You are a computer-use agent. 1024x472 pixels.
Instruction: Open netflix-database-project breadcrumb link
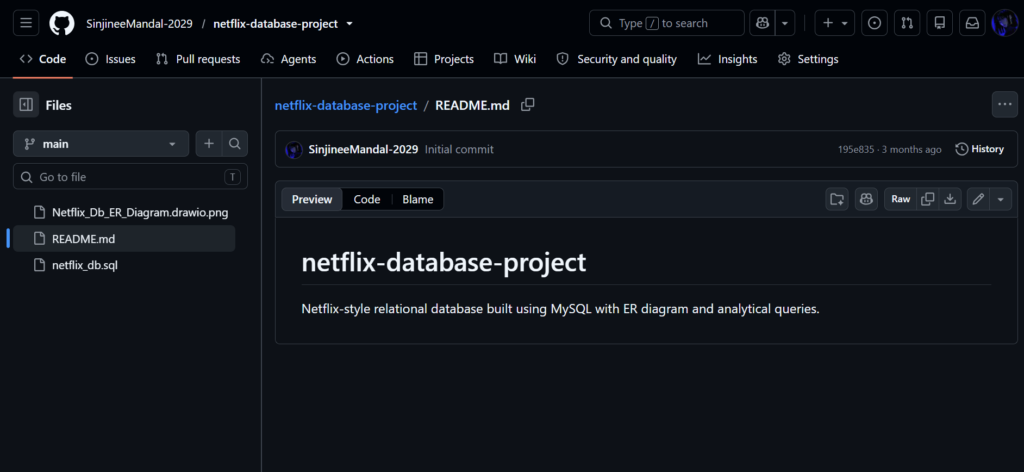pyautogui.click(x=345, y=105)
